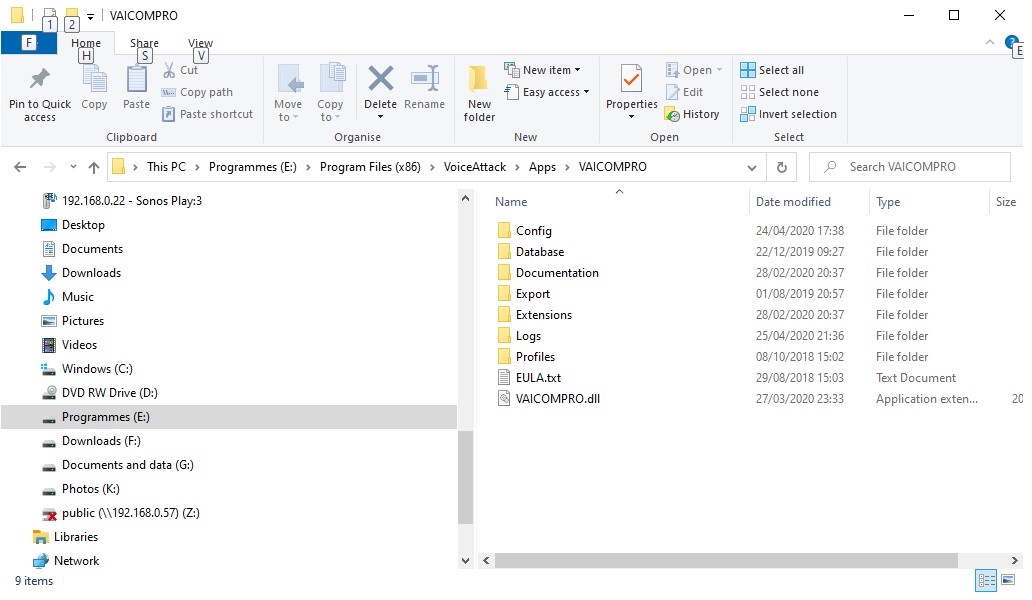This screenshot has width=1032, height=600.
Task: Select the Extensions folder
Action: tap(534, 314)
